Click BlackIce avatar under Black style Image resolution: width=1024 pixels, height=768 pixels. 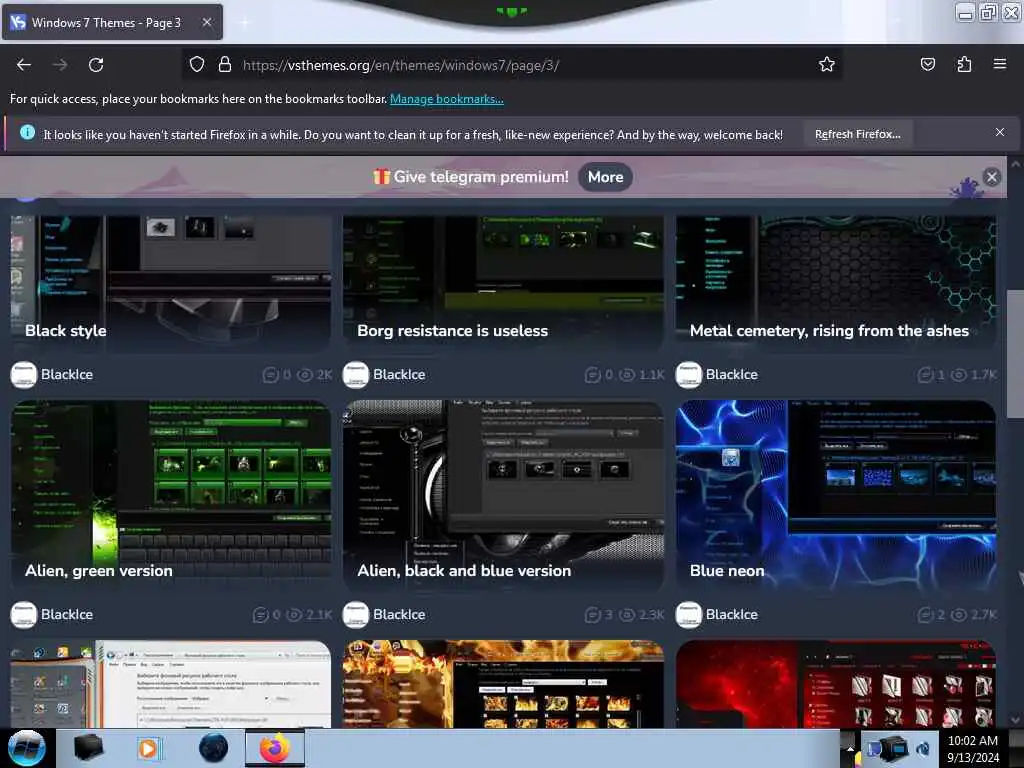click(x=24, y=375)
